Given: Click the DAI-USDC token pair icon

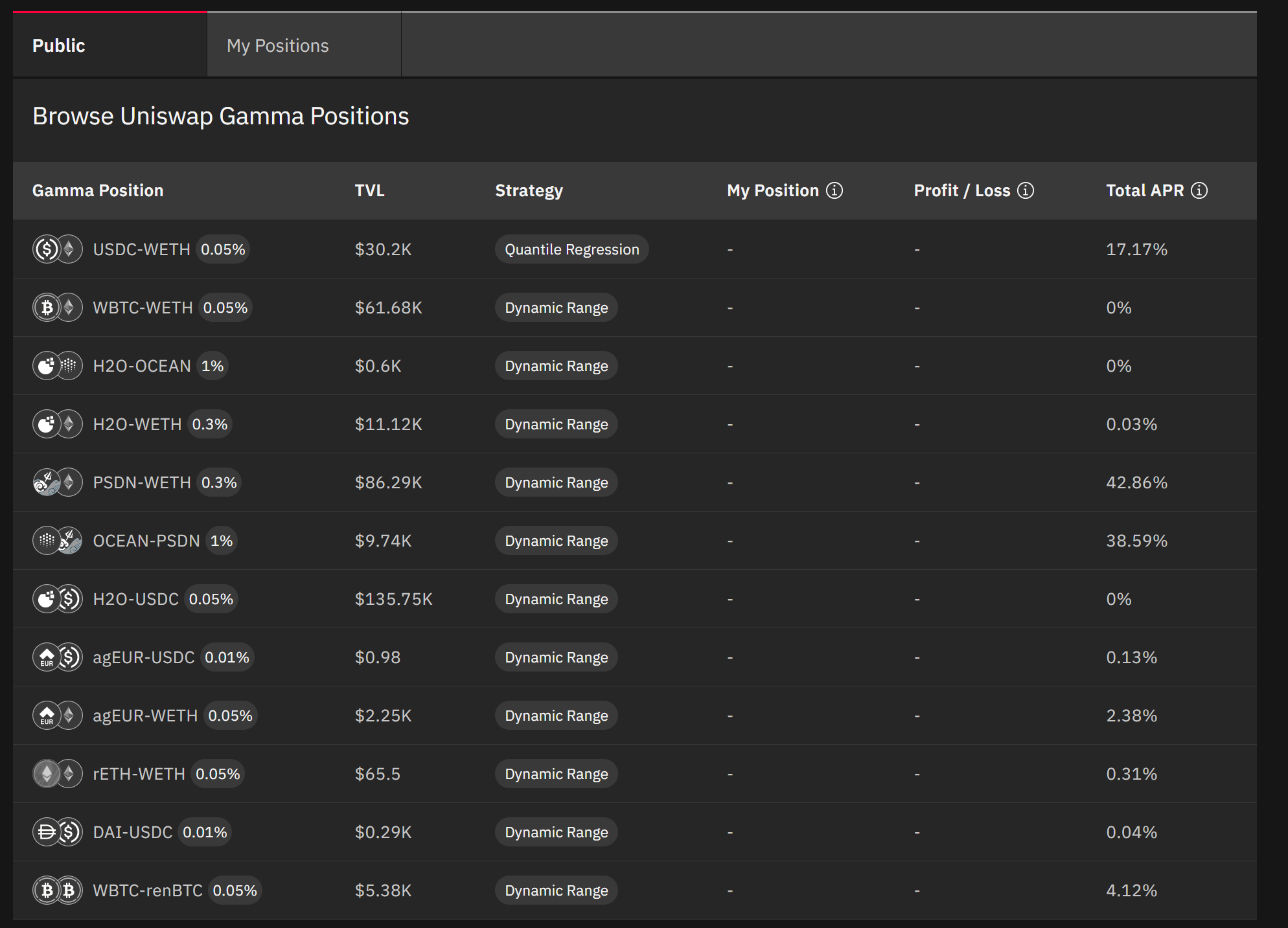Looking at the screenshot, I should click(58, 832).
